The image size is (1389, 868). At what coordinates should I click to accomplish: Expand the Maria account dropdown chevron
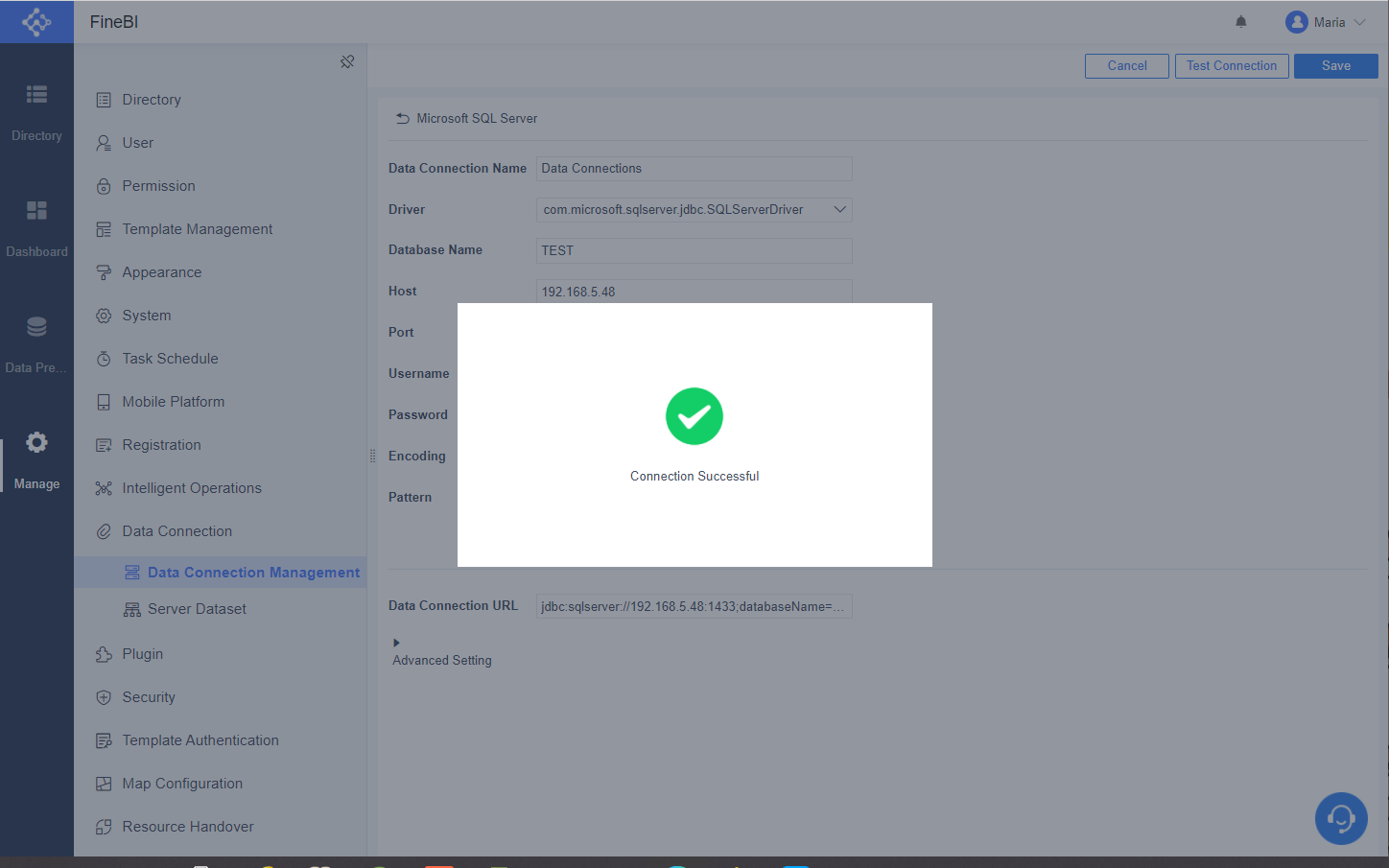[x=1359, y=22]
